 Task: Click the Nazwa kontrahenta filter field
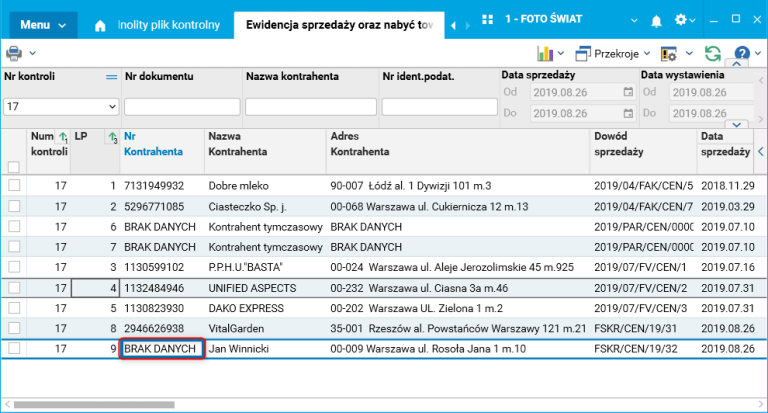pyautogui.click(x=311, y=107)
